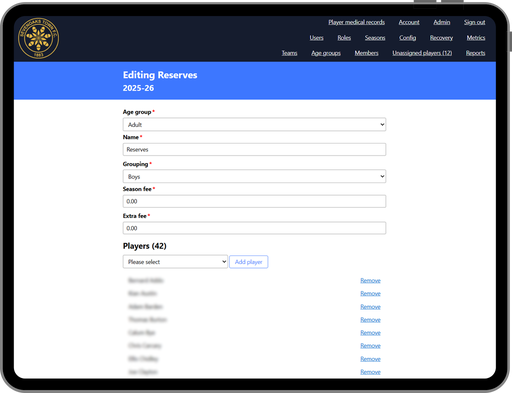Expand the Age group dropdown showing Adult
The height and width of the screenshot is (393, 512).
tap(254, 124)
